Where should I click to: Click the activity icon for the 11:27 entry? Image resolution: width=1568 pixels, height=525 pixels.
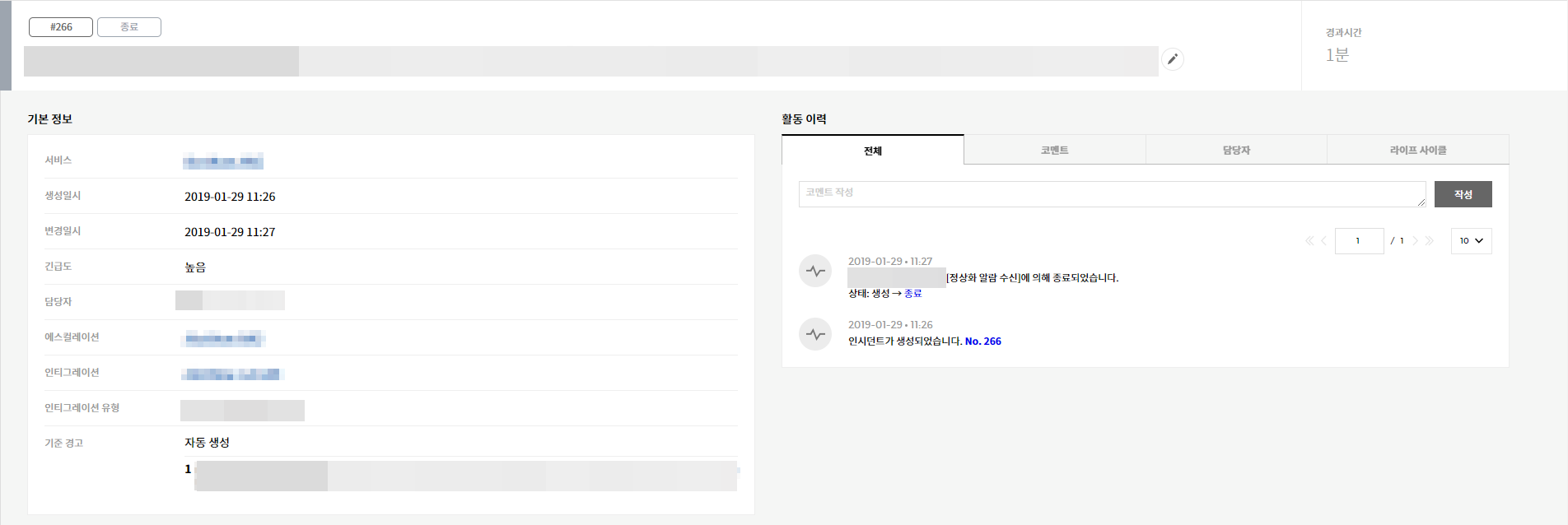[x=815, y=271]
